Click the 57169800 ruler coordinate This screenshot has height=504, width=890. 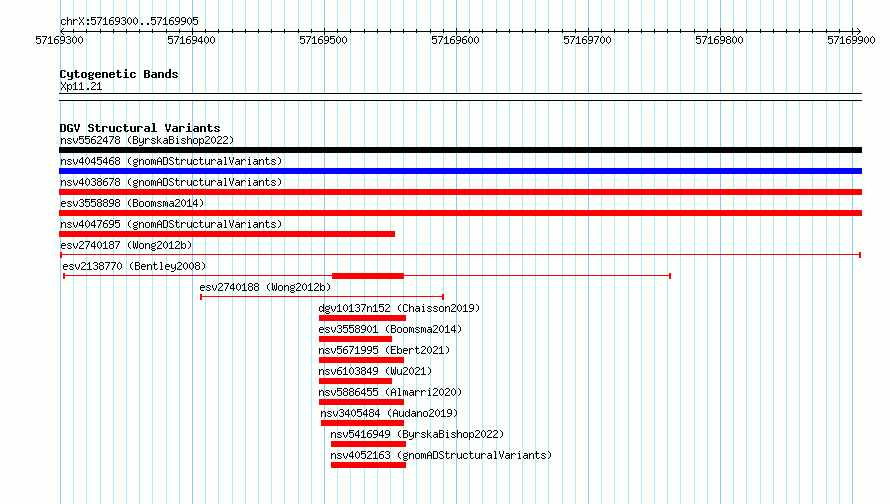[x=719, y=40]
